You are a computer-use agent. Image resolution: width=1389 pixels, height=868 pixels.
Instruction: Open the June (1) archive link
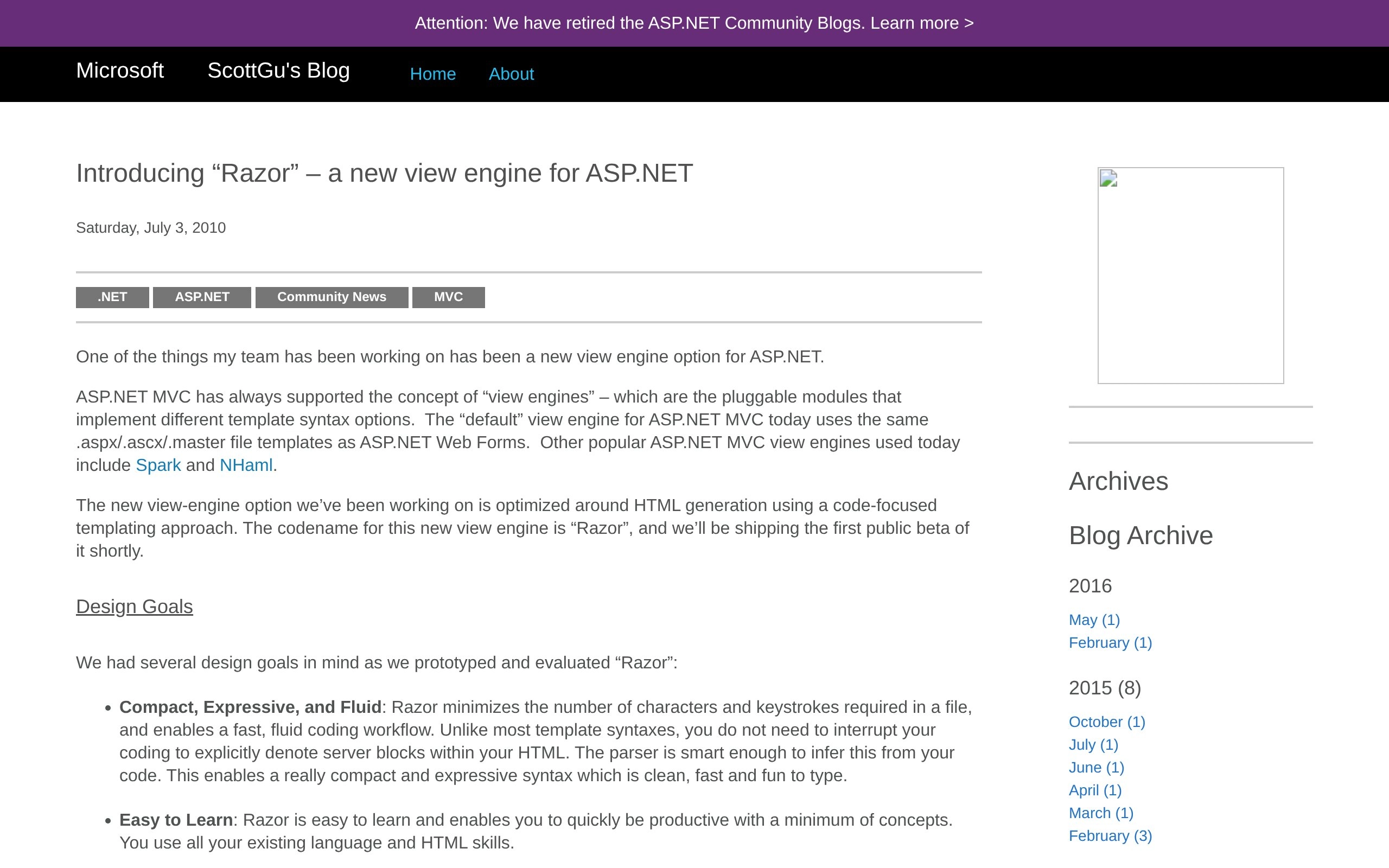pos(1096,768)
